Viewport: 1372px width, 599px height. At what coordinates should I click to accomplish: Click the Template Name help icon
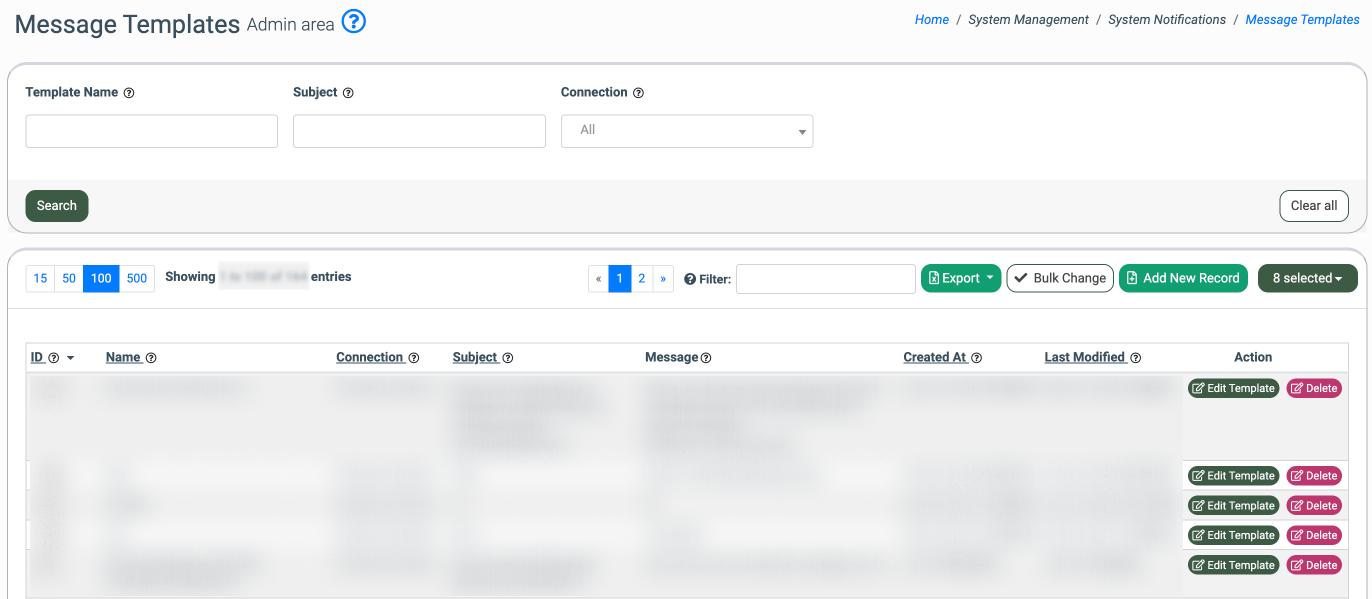click(x=129, y=93)
